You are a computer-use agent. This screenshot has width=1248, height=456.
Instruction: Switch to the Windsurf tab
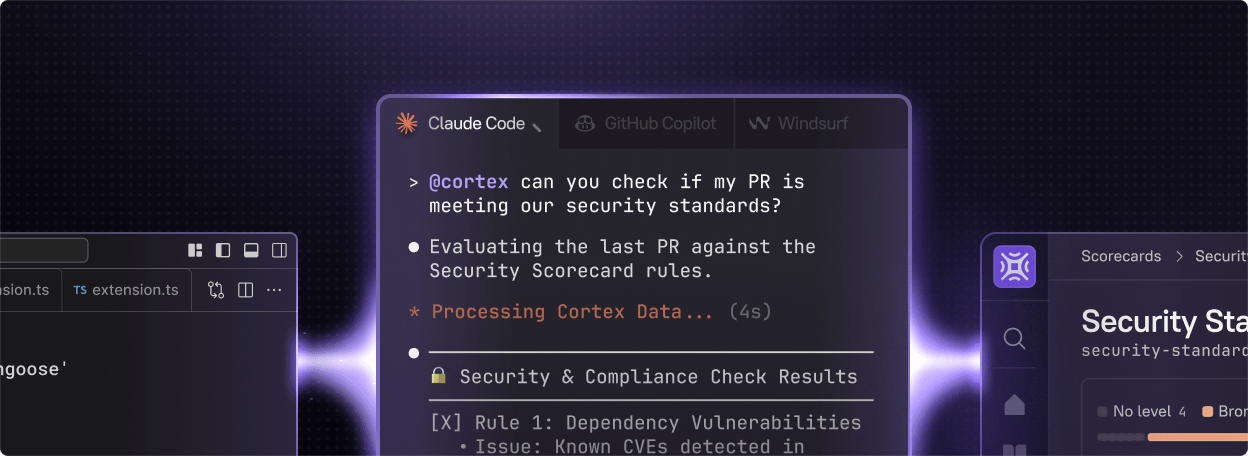tap(800, 124)
